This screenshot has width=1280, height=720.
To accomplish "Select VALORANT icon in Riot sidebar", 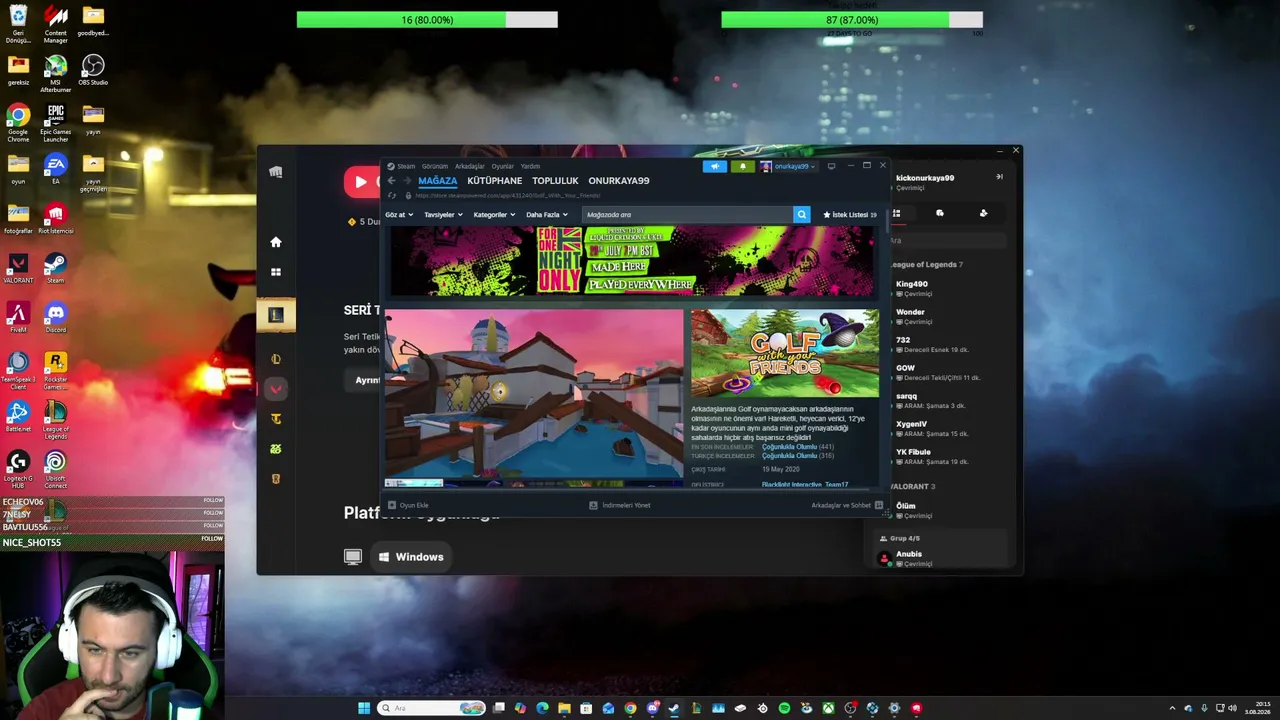I will point(276,389).
